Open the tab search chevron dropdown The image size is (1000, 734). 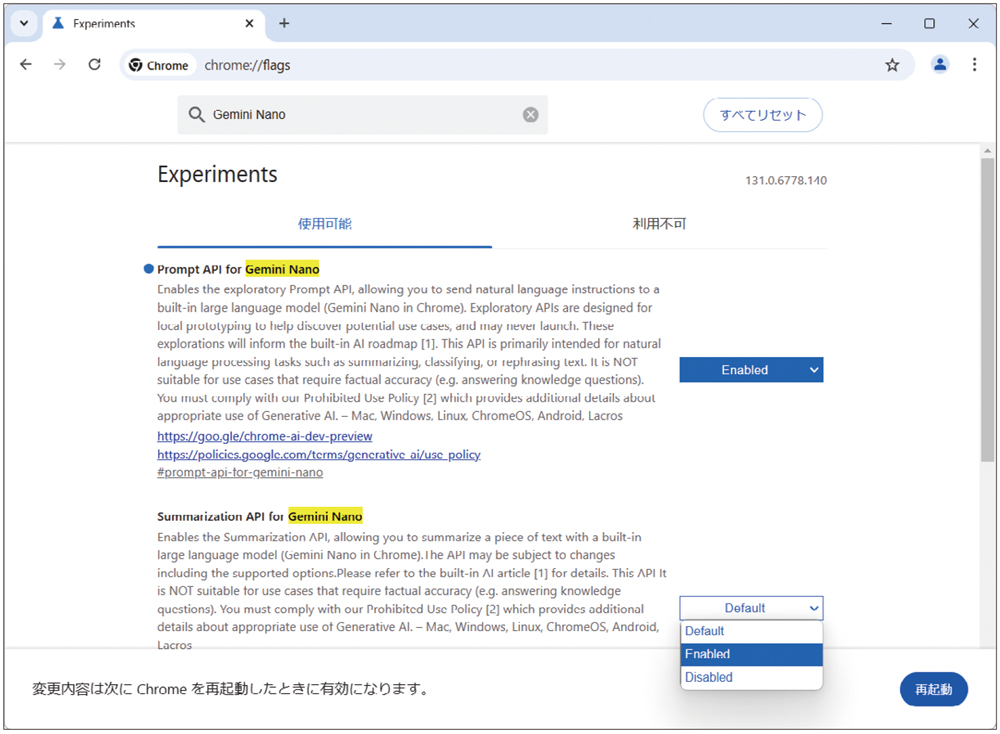coord(22,23)
